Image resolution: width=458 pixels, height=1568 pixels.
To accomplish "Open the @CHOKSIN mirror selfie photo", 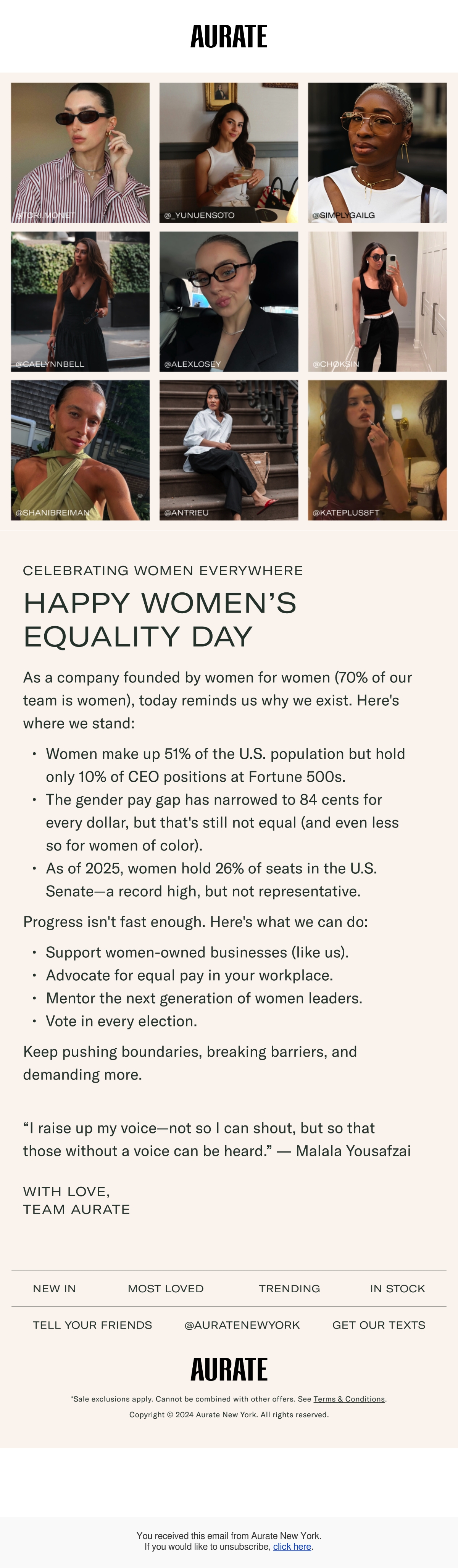I will pos(377,301).
